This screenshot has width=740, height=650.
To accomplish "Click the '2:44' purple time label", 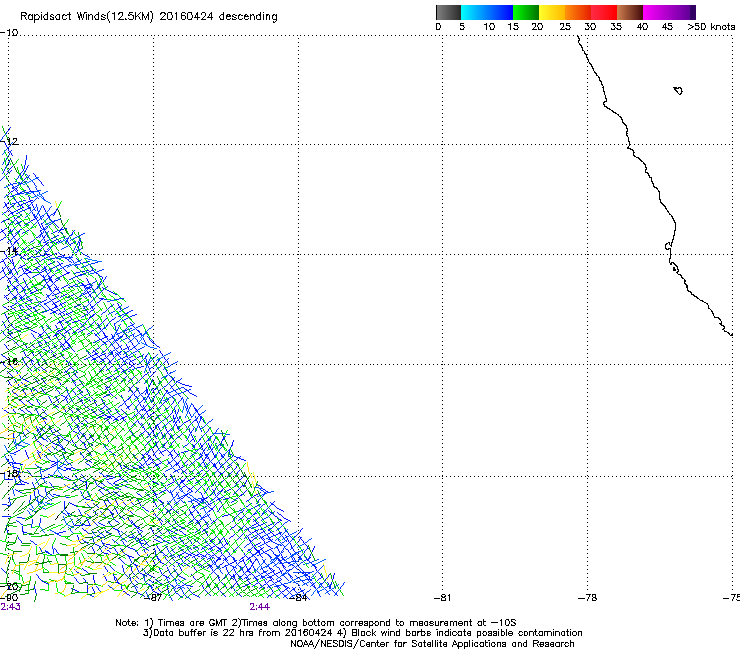I will click(260, 607).
